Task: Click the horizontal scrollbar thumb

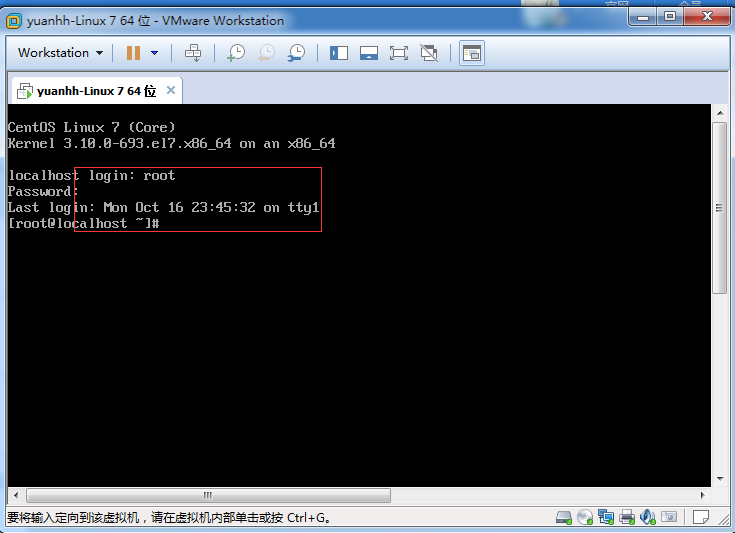Action: pos(208,495)
